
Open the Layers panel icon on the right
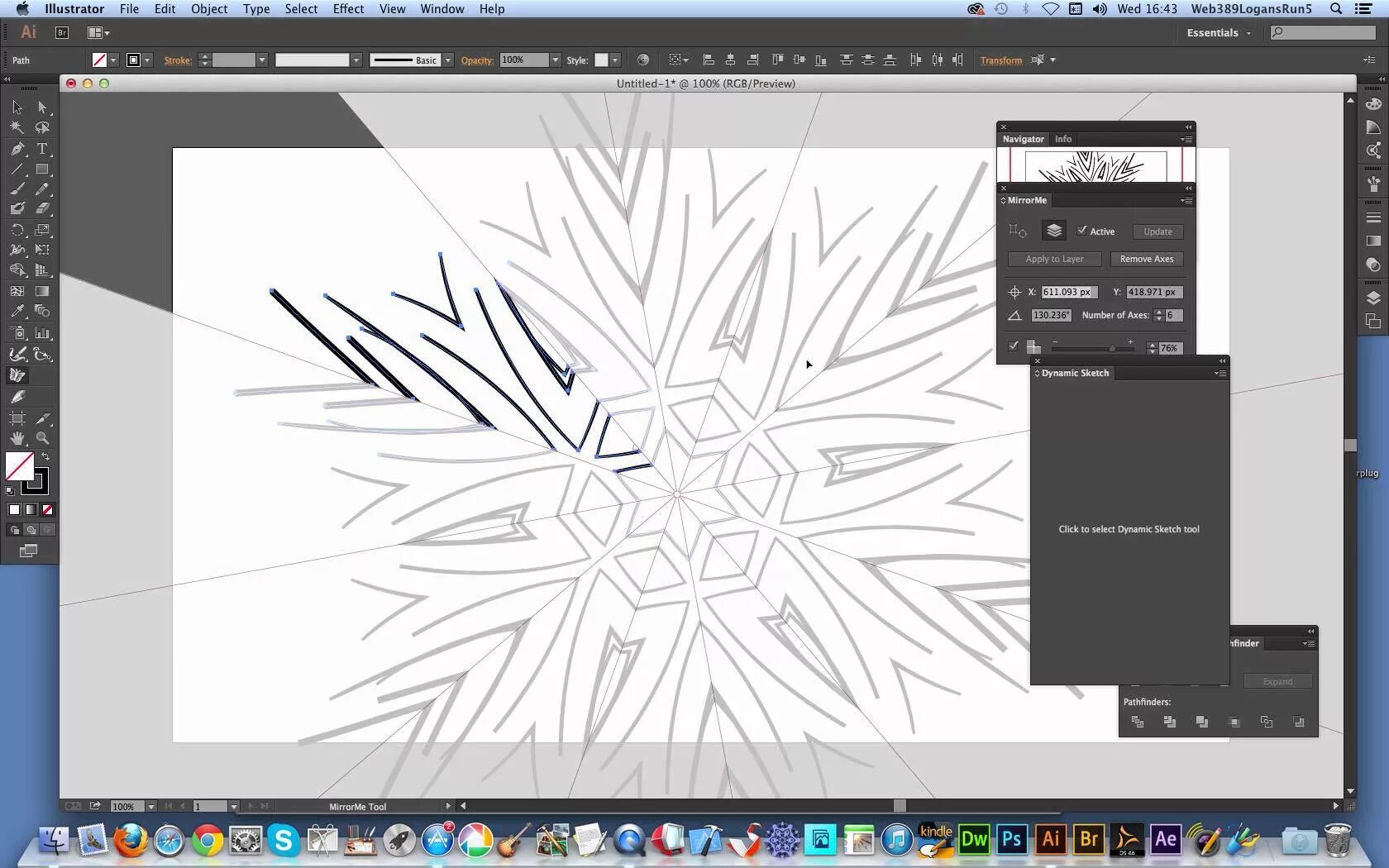click(x=1372, y=298)
